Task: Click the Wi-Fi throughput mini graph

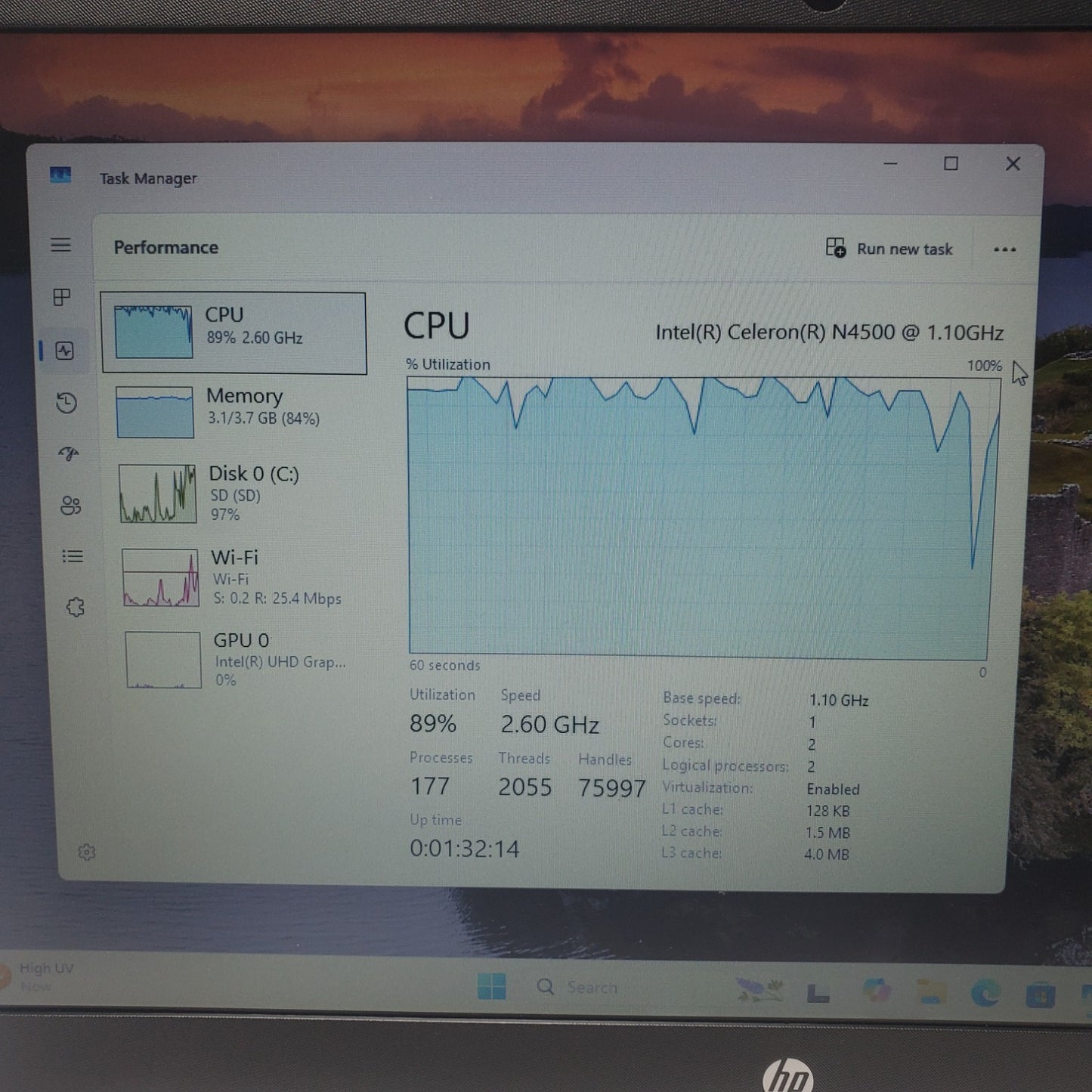Action: click(x=160, y=578)
